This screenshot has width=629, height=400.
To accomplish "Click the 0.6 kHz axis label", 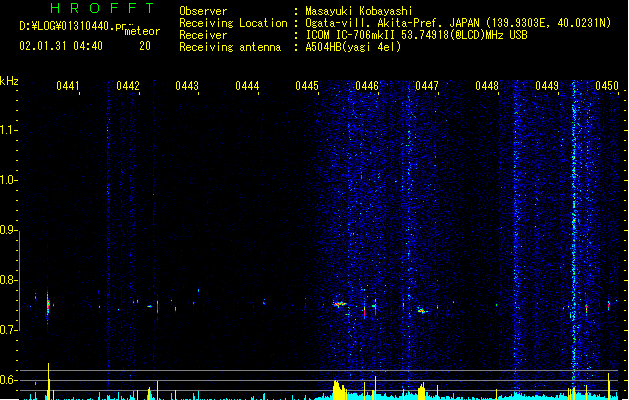I will (x=8, y=380).
